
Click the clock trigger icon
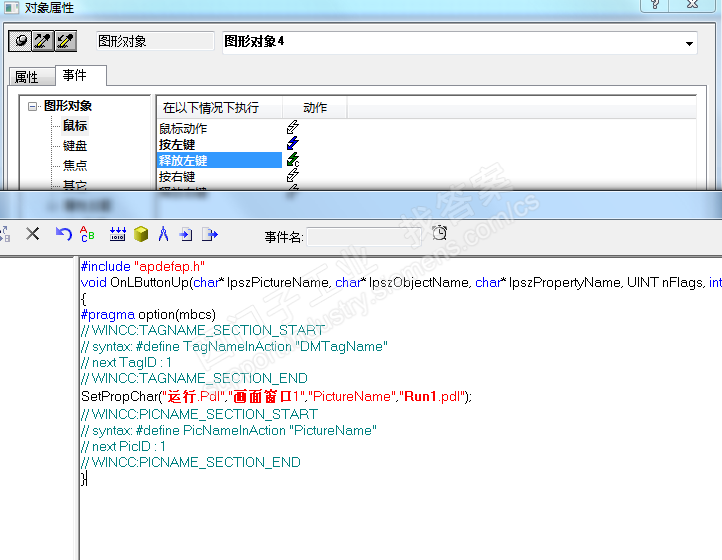click(x=440, y=233)
